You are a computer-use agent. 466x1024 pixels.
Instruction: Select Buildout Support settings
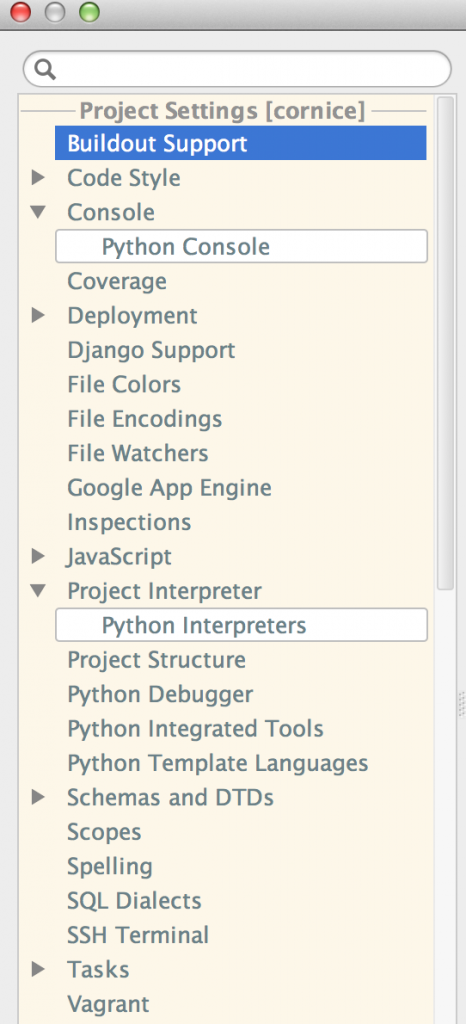pos(241,143)
